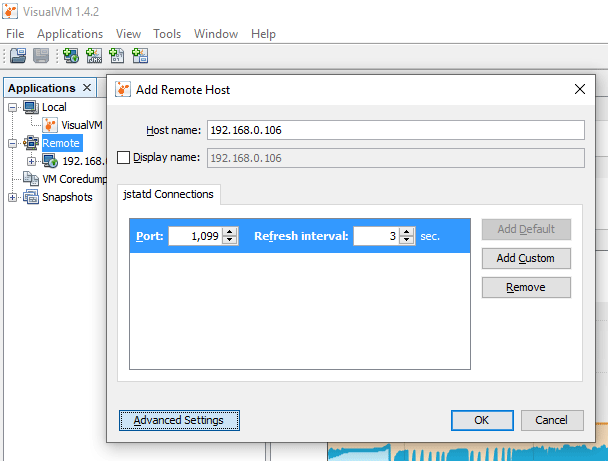Click the Refresh interval value field
This screenshot has width=608, height=461.
(x=376, y=236)
